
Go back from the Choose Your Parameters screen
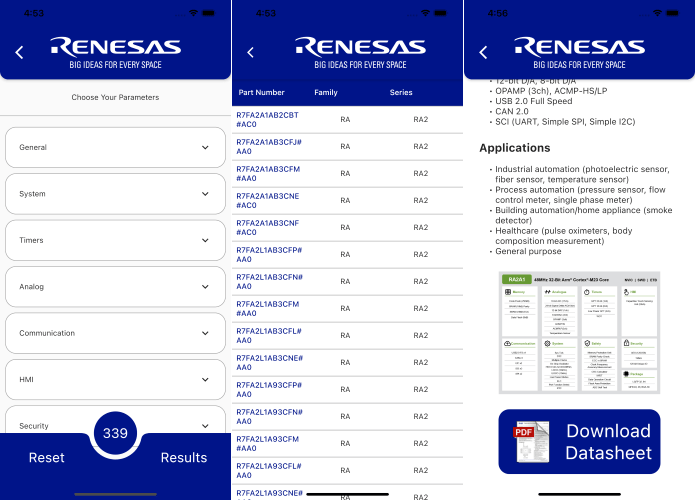(x=19, y=52)
